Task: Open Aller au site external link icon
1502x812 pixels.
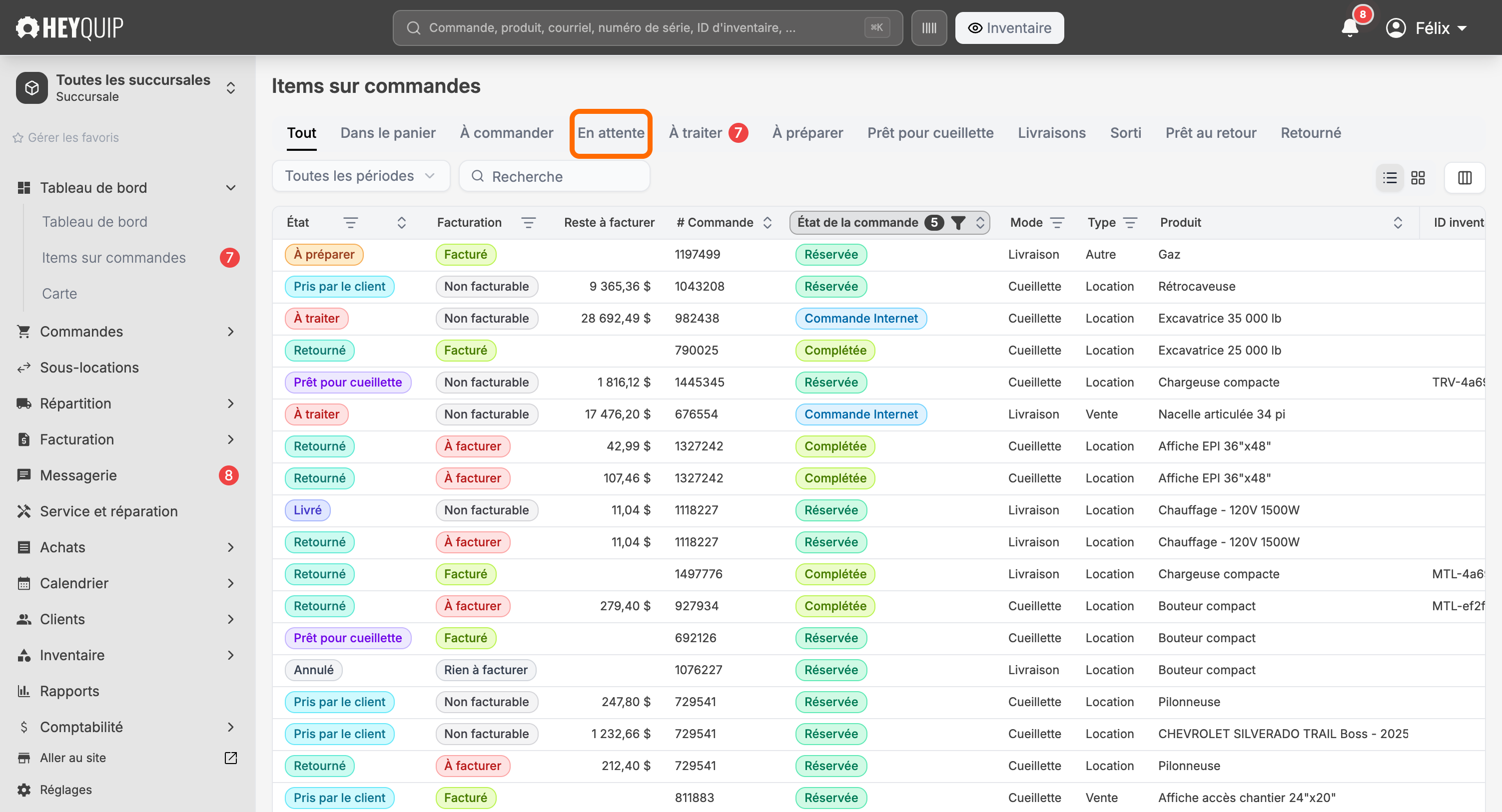Action: tap(231, 757)
